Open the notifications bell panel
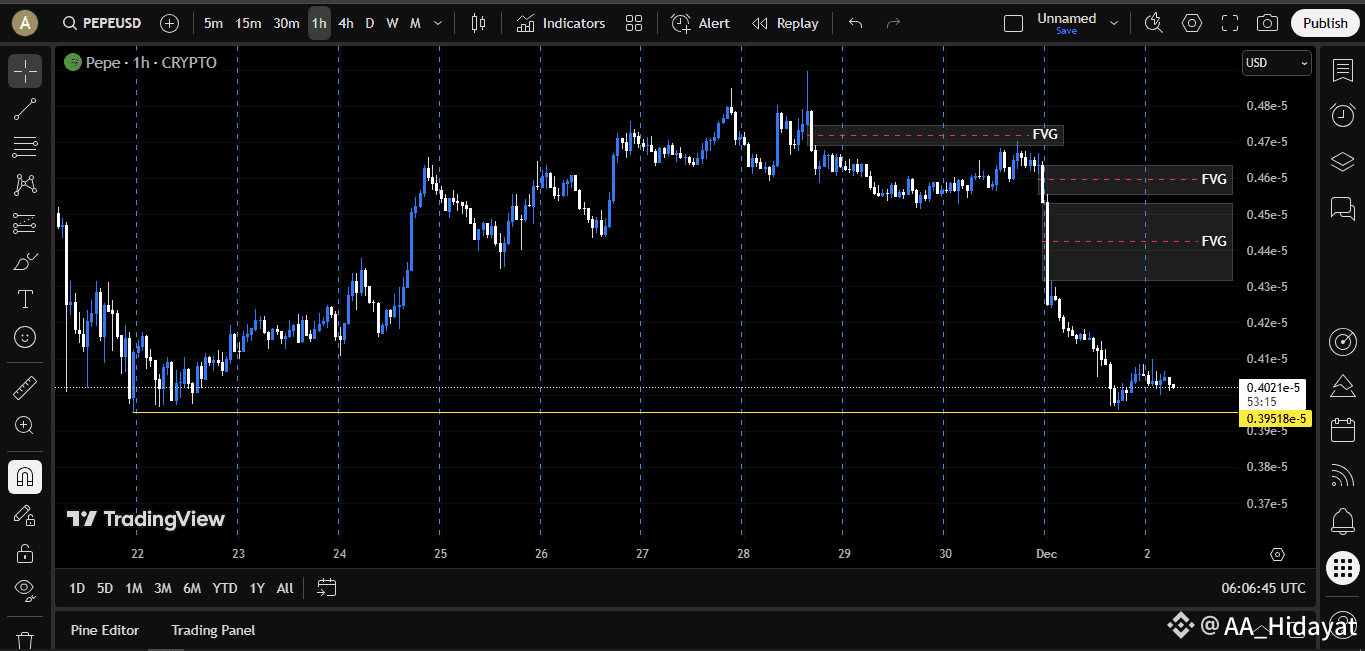 click(1342, 521)
